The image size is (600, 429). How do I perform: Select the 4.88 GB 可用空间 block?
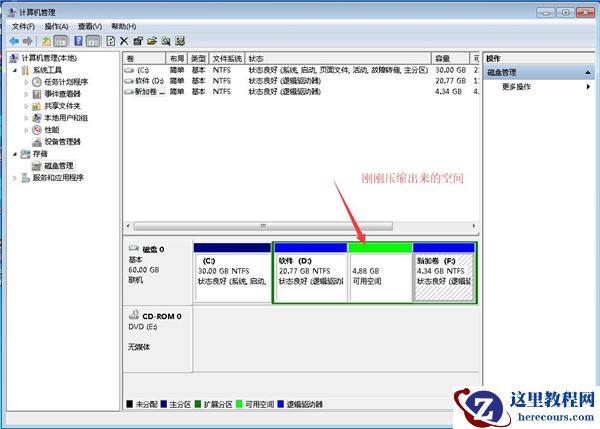[x=380, y=273]
